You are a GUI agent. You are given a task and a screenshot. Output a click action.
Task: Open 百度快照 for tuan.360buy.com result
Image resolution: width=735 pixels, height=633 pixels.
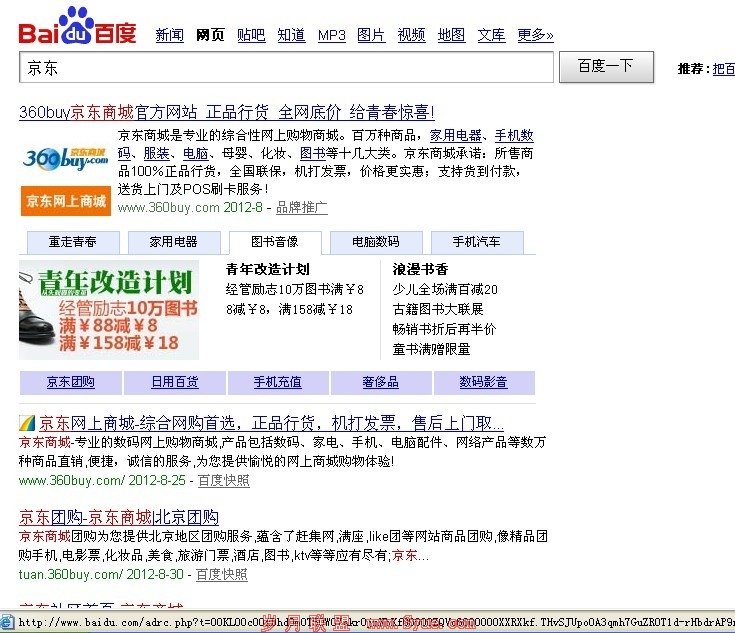coord(221,575)
